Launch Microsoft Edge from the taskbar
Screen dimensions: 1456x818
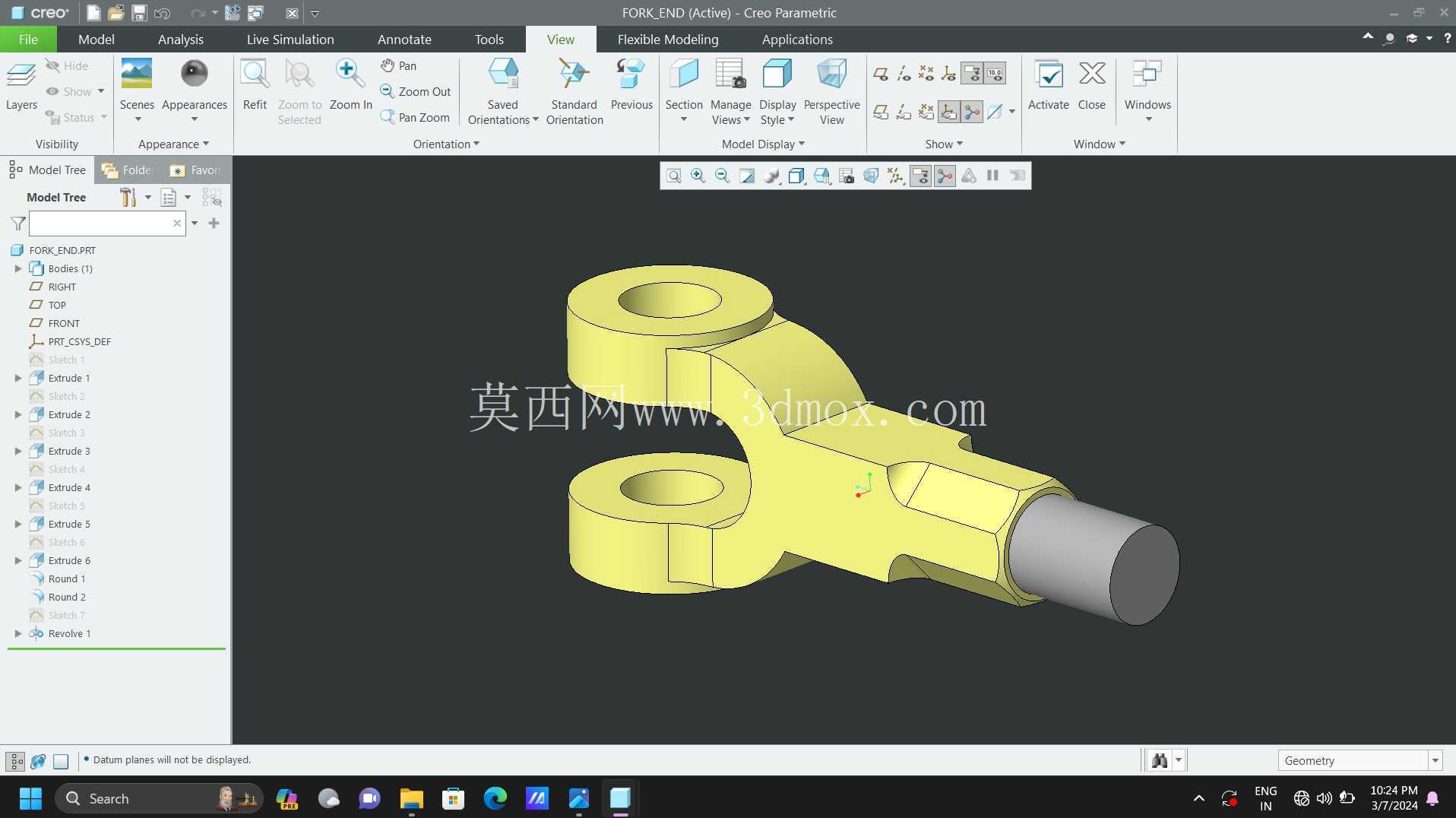[495, 798]
